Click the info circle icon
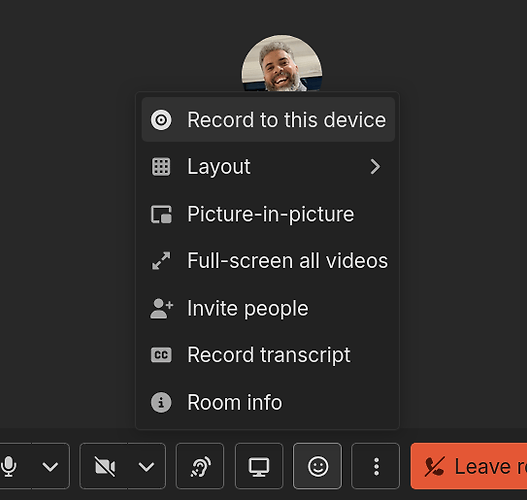Viewport: 527px width, 500px height. [x=161, y=402]
